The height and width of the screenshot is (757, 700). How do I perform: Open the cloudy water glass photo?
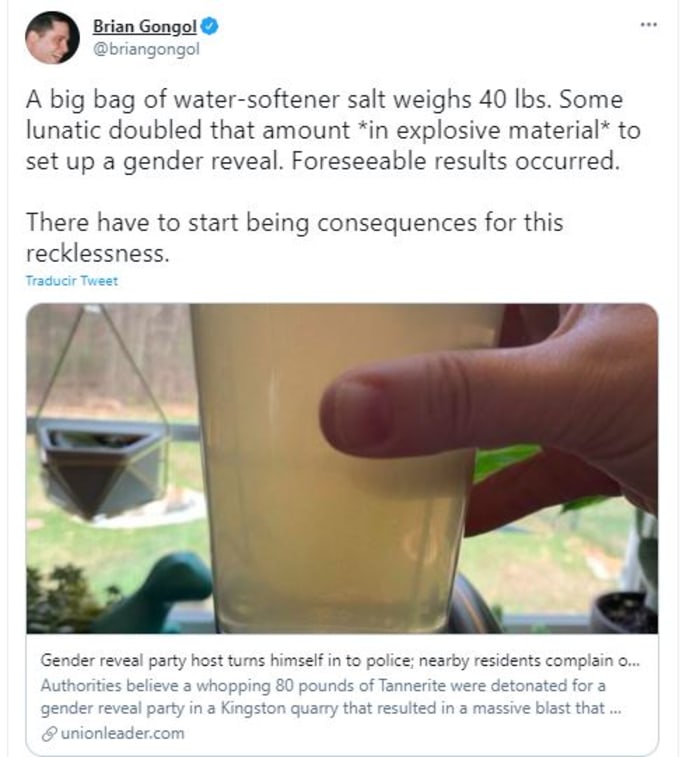click(340, 470)
